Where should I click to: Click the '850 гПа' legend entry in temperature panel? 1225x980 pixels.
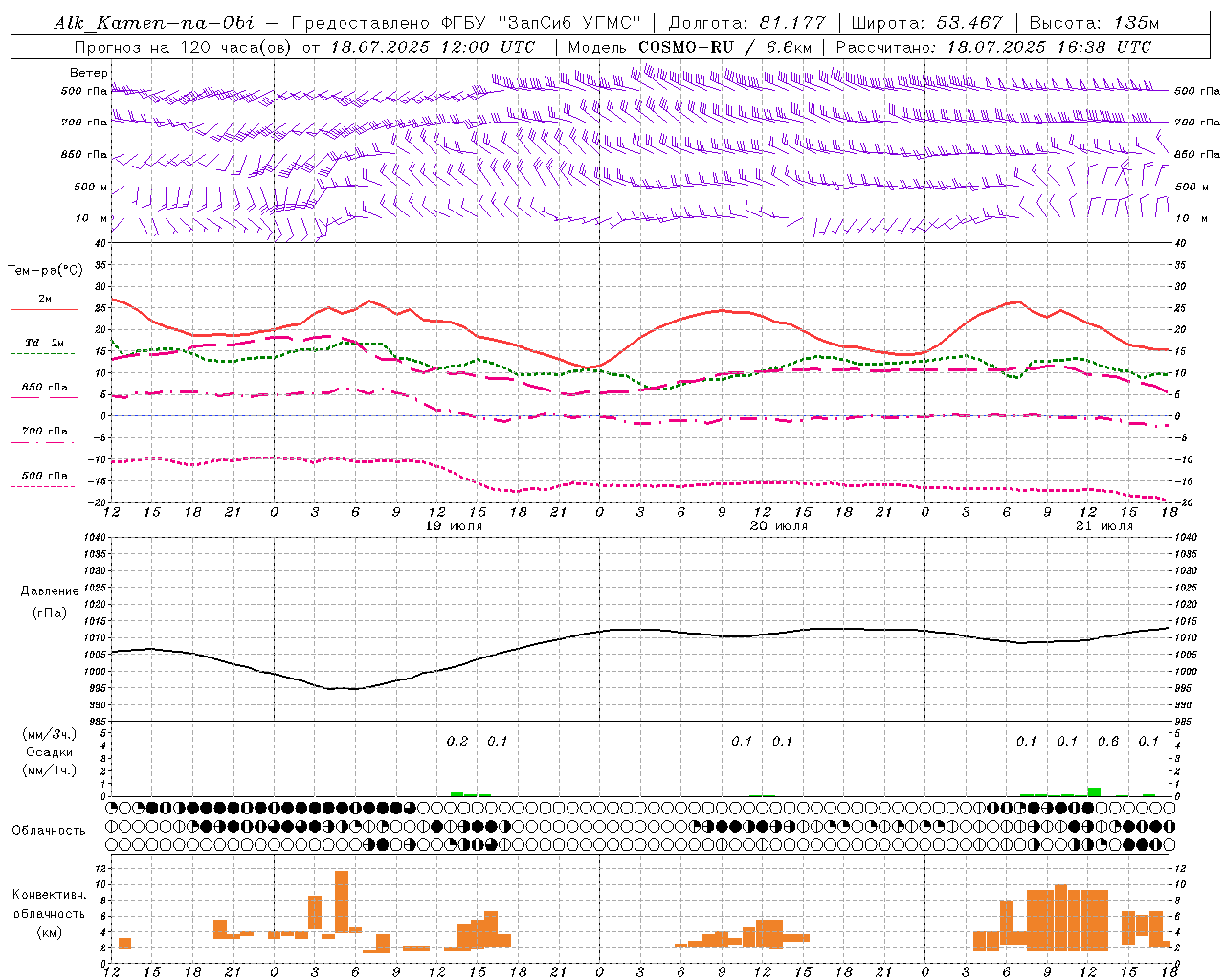click(45, 388)
